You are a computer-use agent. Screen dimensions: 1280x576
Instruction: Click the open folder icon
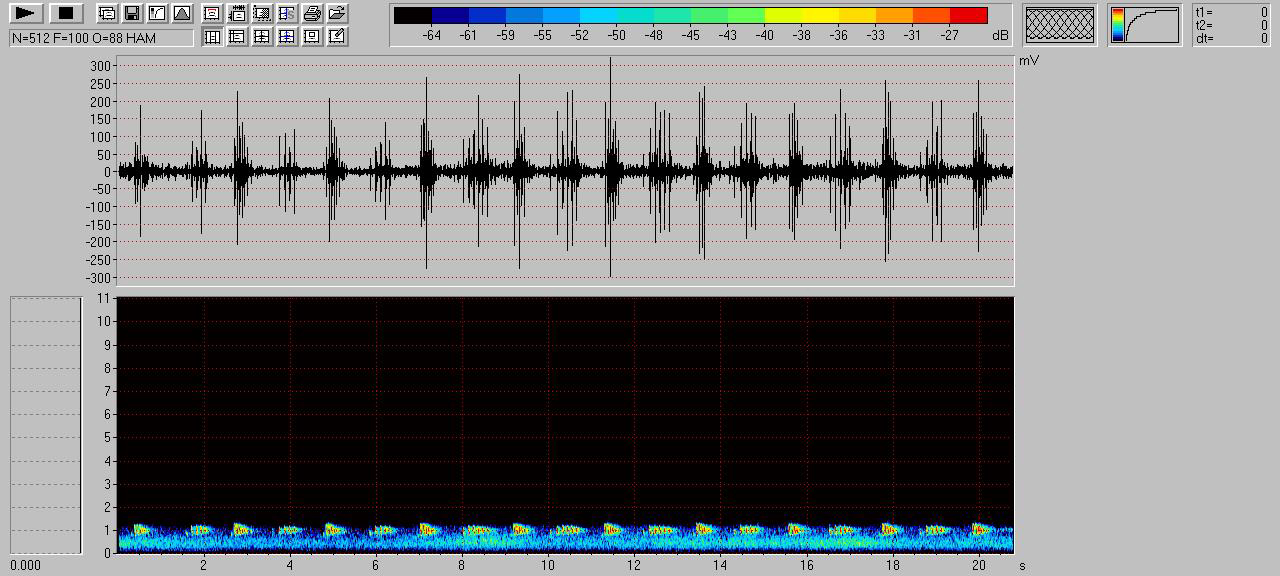[x=337, y=14]
